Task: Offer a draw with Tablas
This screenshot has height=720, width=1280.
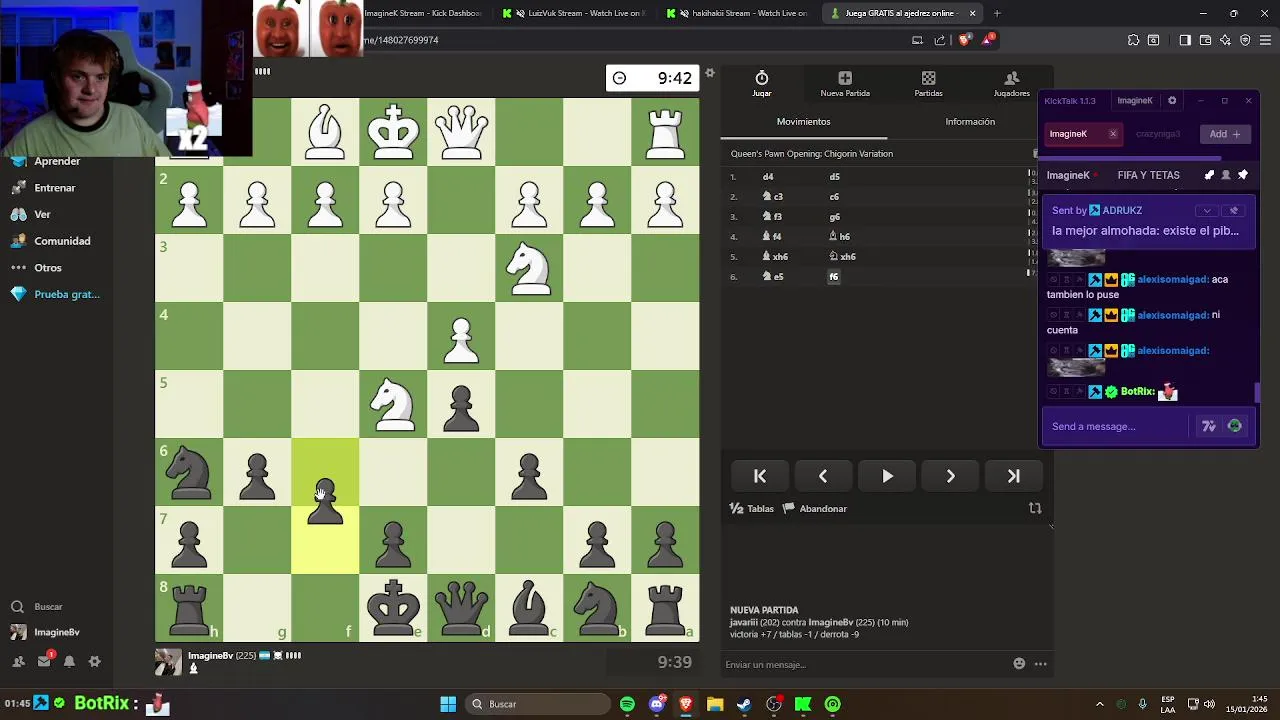Action: pos(752,508)
